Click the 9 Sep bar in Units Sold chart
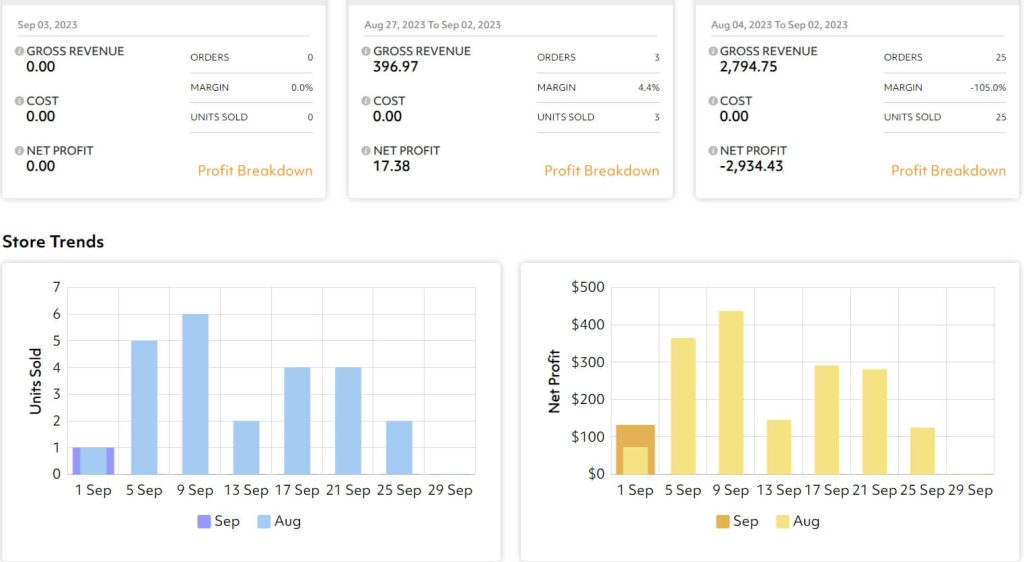Image resolution: width=1024 pixels, height=562 pixels. pyautogui.click(x=195, y=394)
